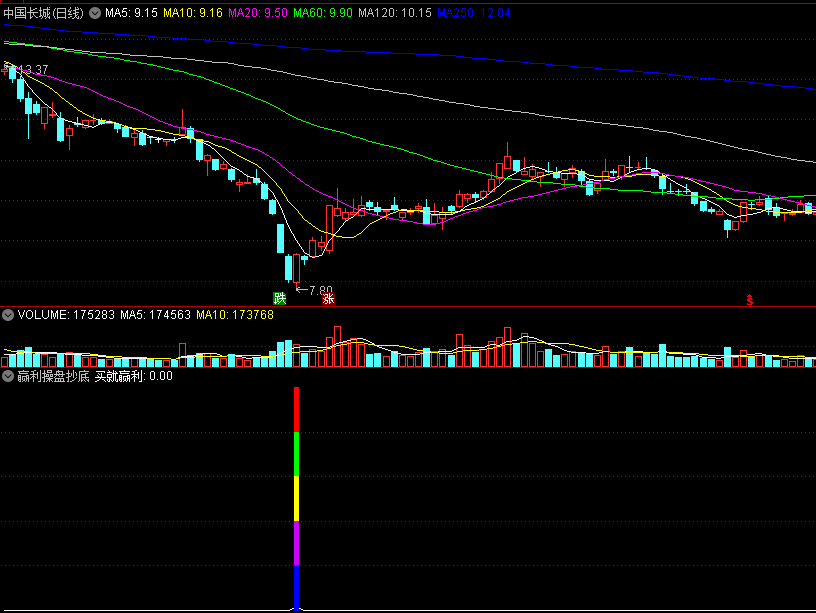Click the 赢利操盘抄底 indicator name
The width and height of the screenshot is (816, 613).
[x=53, y=376]
